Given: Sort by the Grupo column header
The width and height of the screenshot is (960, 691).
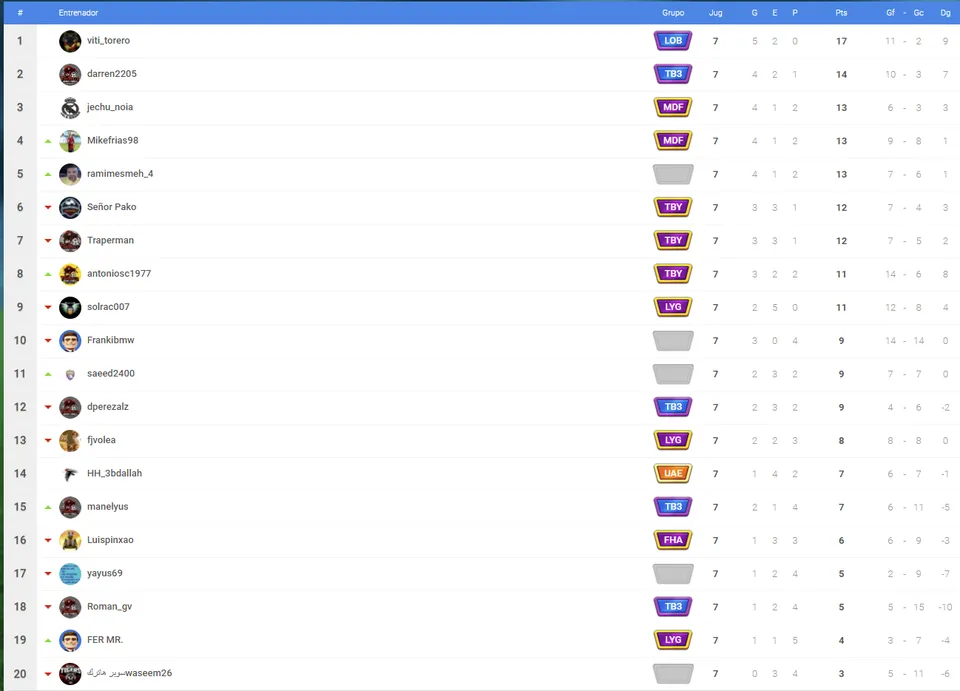Looking at the screenshot, I should click(x=673, y=12).
